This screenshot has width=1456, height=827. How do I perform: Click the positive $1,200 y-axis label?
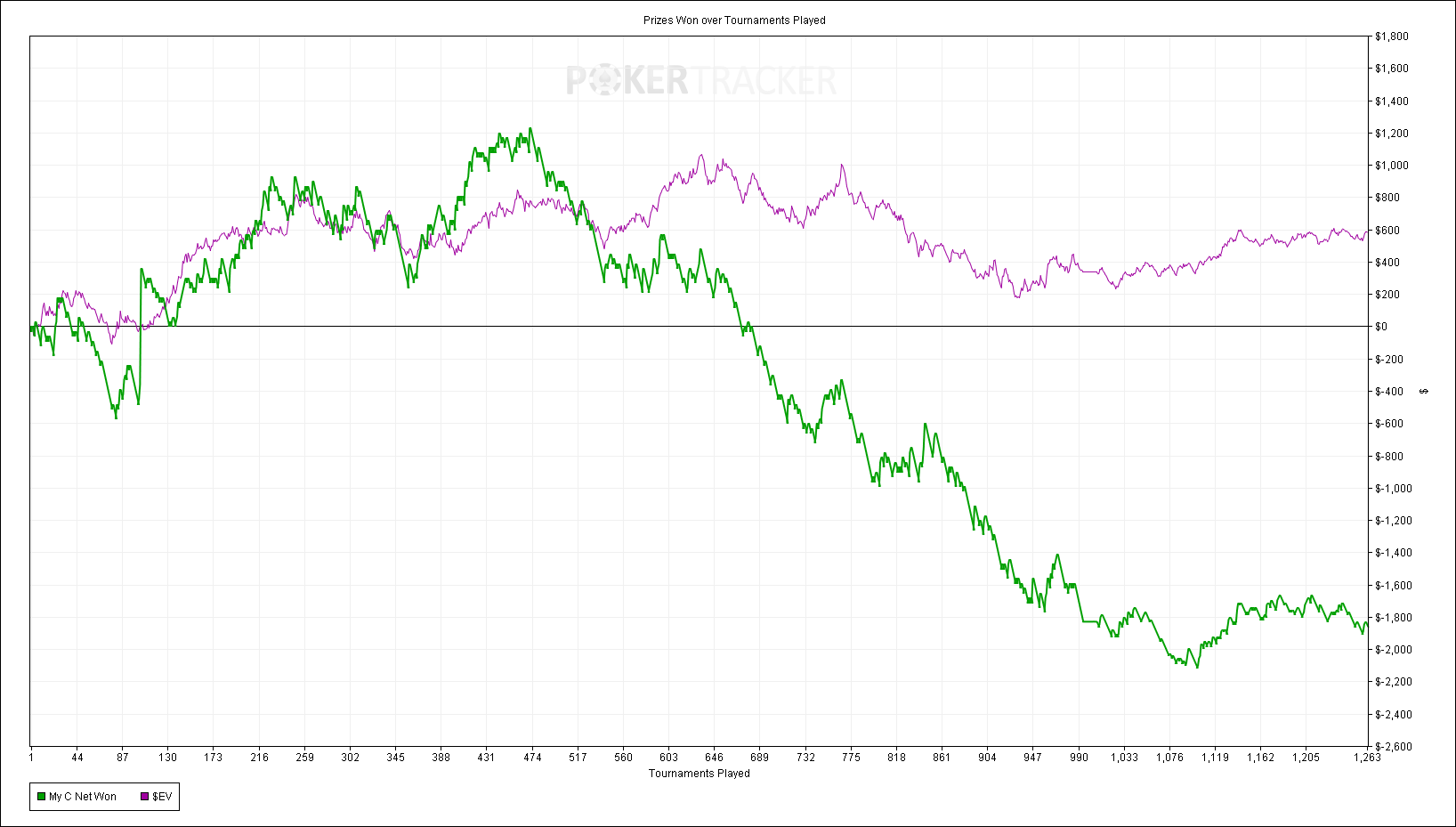[1392, 134]
